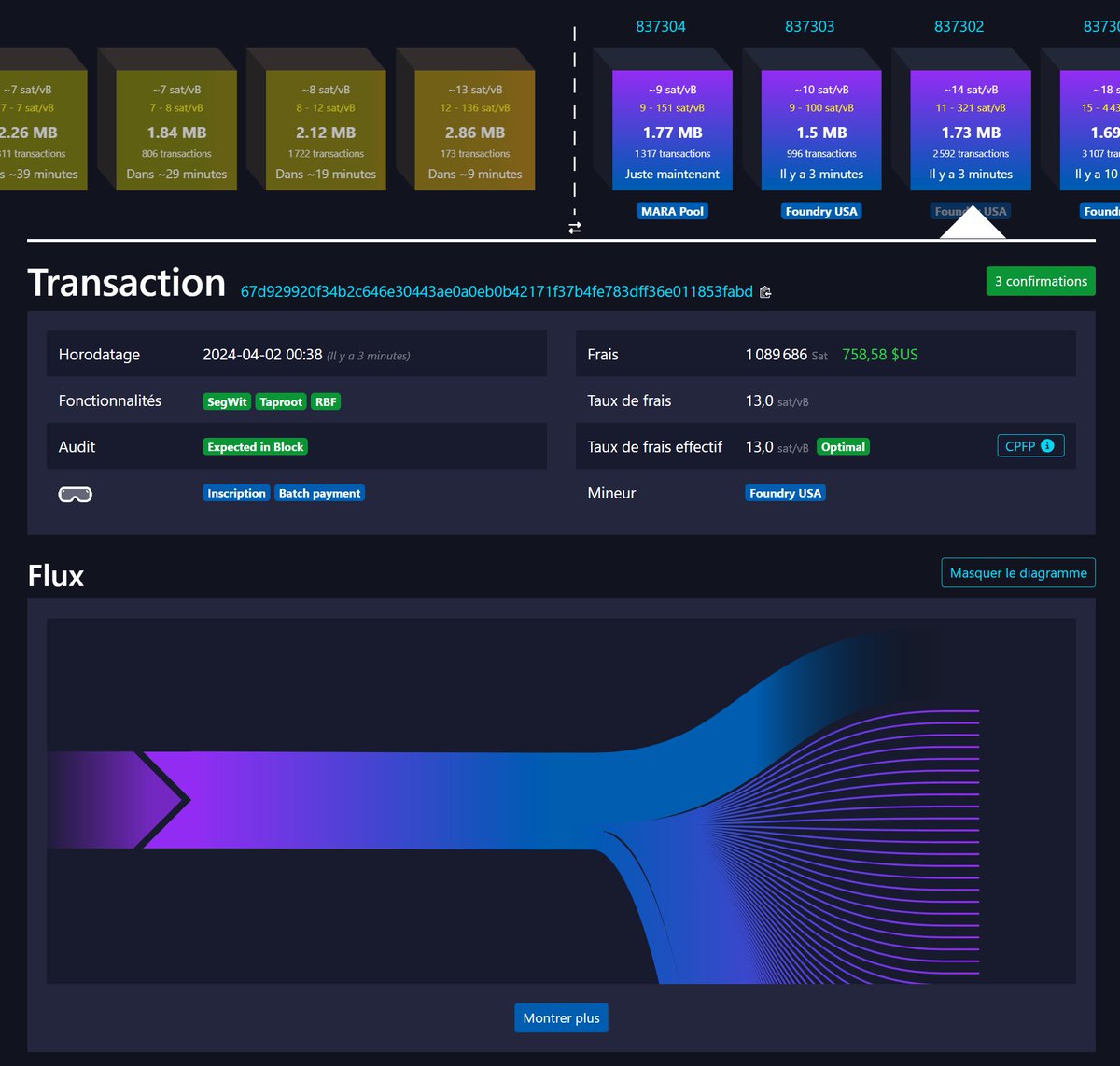Click 'Juste maintenant' on block 837304
The image size is (1120, 1066).
tap(672, 175)
